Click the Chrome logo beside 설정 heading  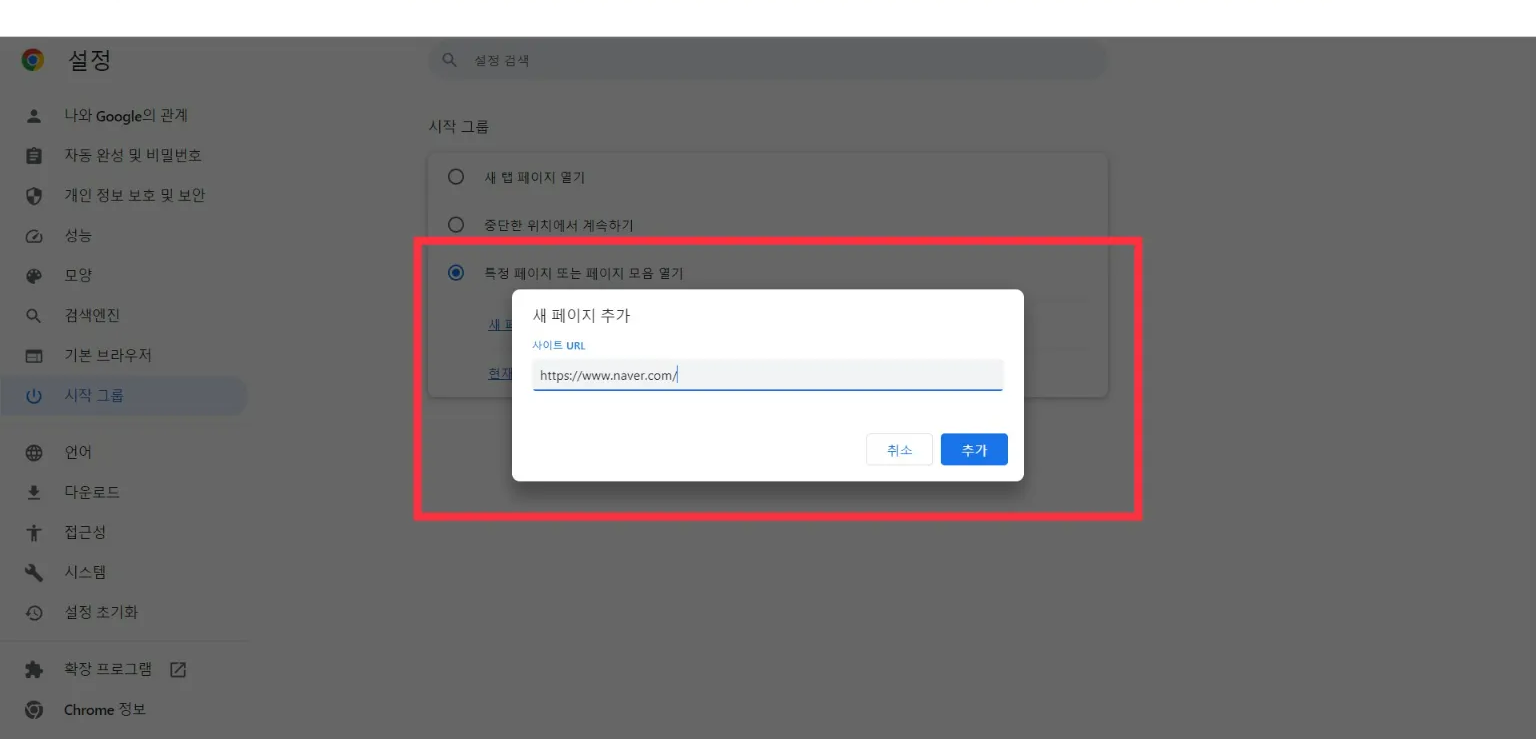31,59
